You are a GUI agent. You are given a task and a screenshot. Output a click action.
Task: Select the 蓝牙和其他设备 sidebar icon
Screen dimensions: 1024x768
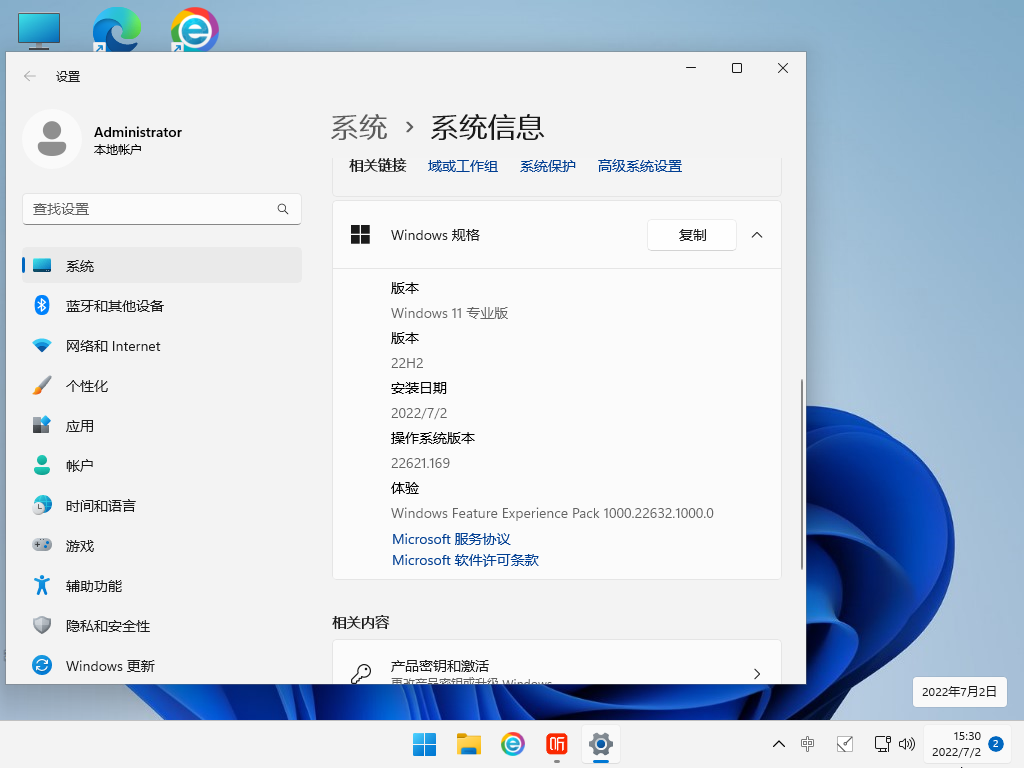click(x=41, y=305)
